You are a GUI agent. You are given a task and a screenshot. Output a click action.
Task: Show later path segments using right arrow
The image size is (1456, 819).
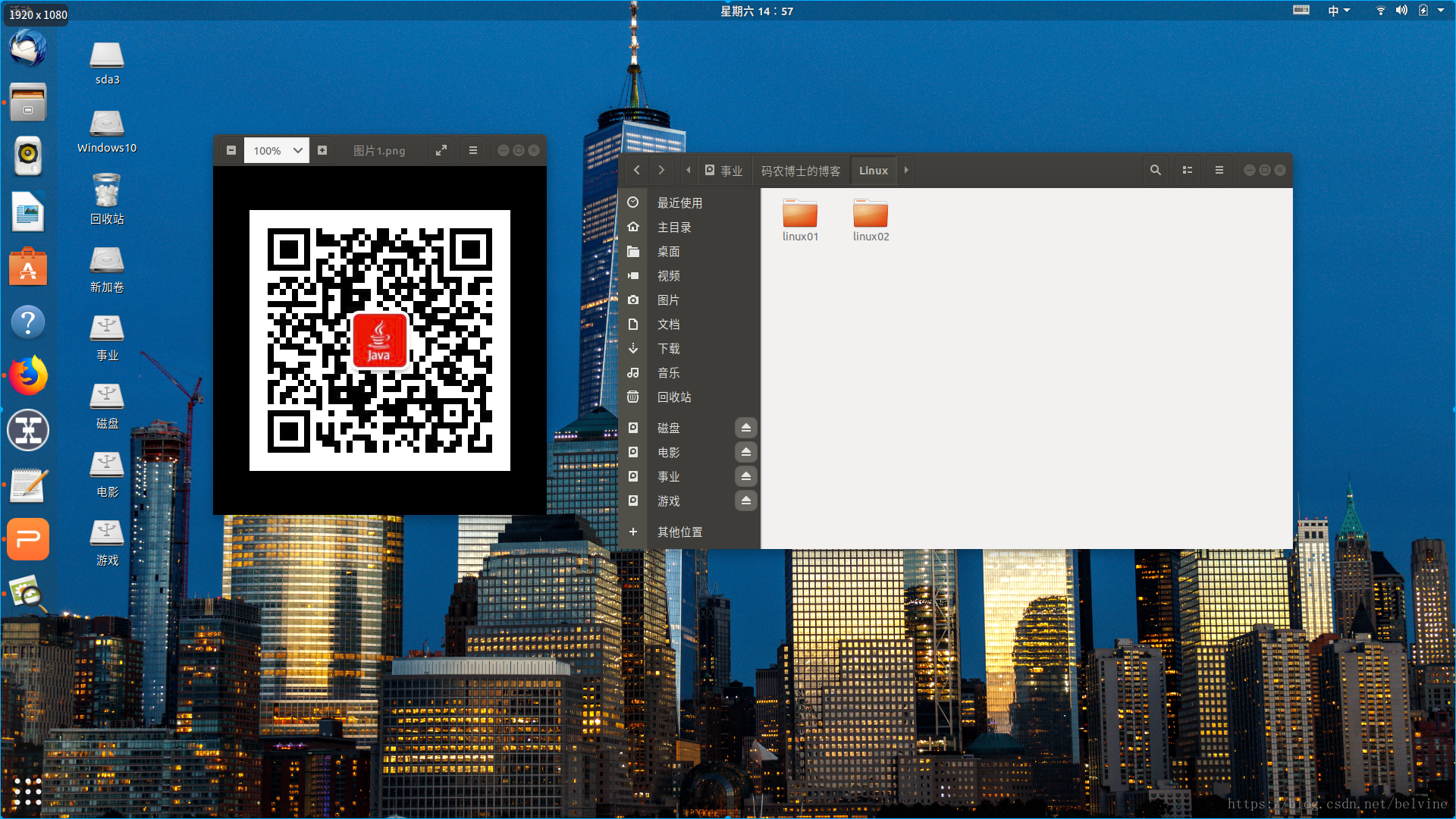[905, 170]
